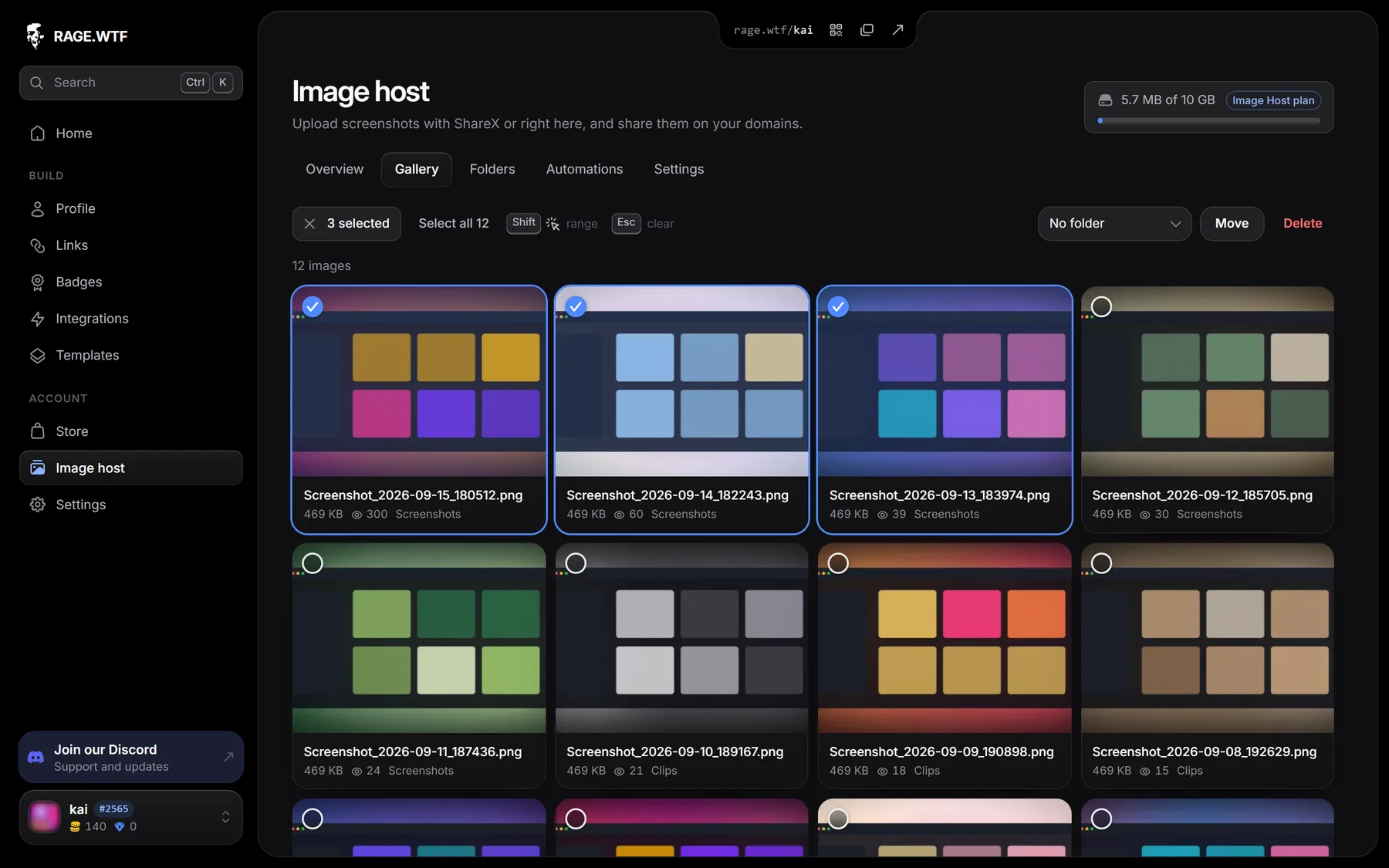Click the storage drive icon
Viewport: 1389px width, 868px height.
pos(1105,100)
